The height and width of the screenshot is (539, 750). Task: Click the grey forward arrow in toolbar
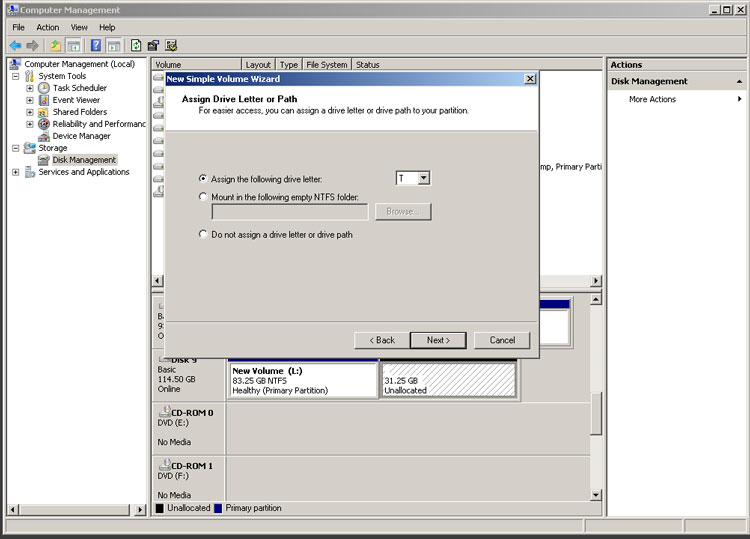(33, 45)
